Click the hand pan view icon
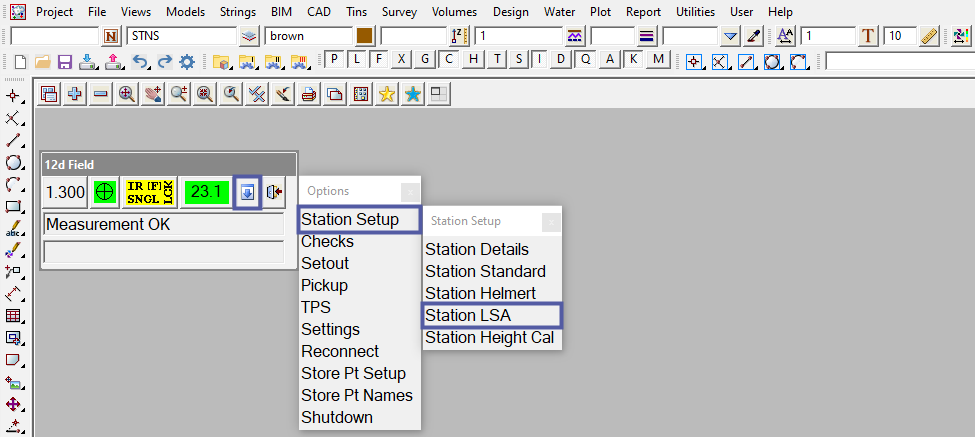Viewport: 975px width, 437px height. pos(152,94)
